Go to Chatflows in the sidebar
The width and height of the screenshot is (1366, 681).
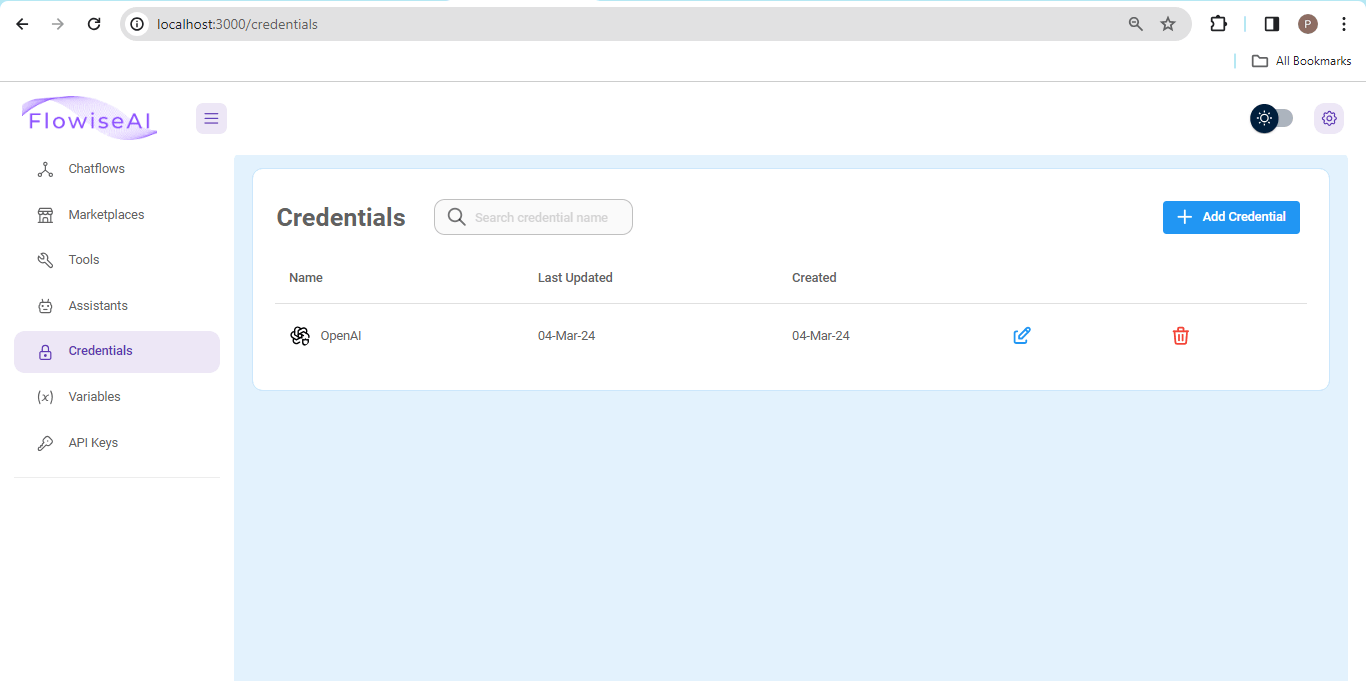tap(96, 169)
